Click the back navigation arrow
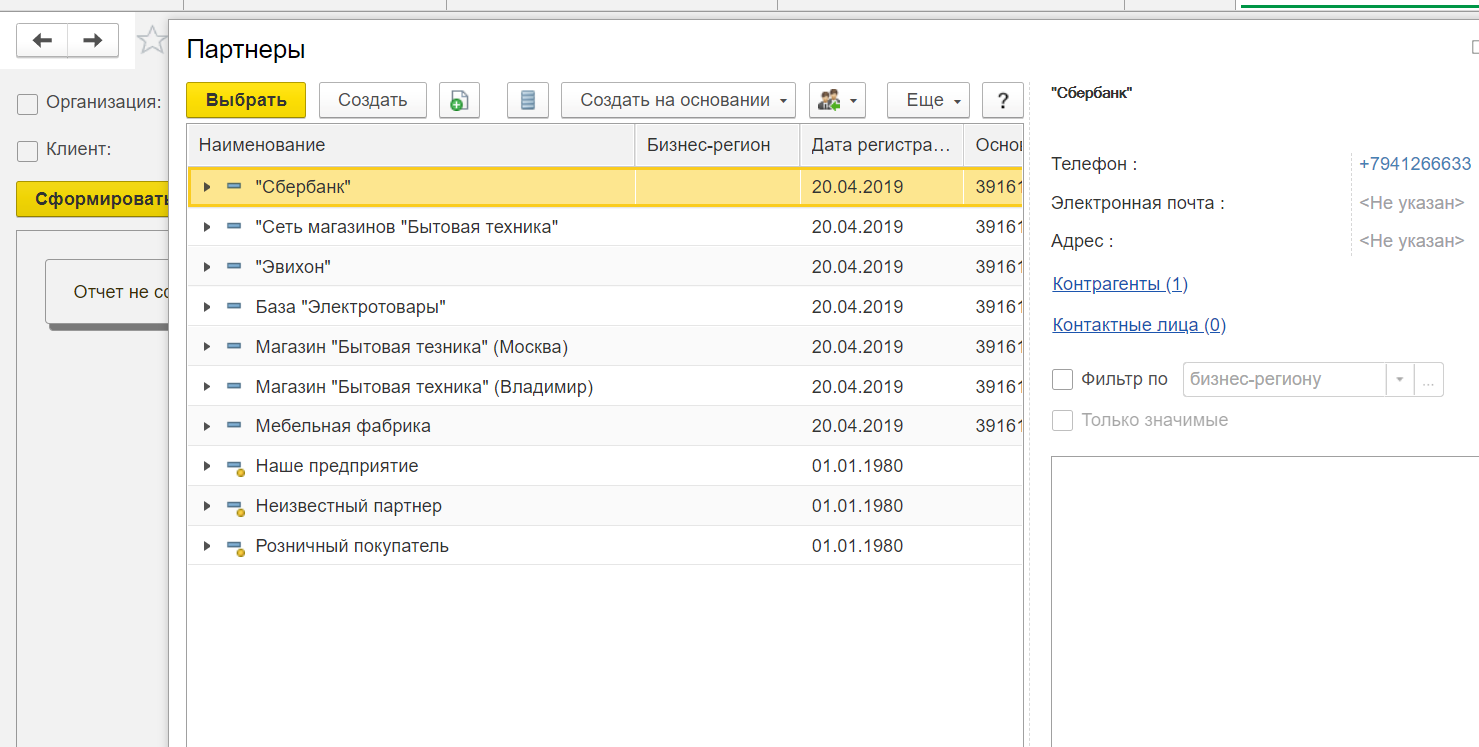This screenshot has height=747, width=1479. [x=42, y=40]
